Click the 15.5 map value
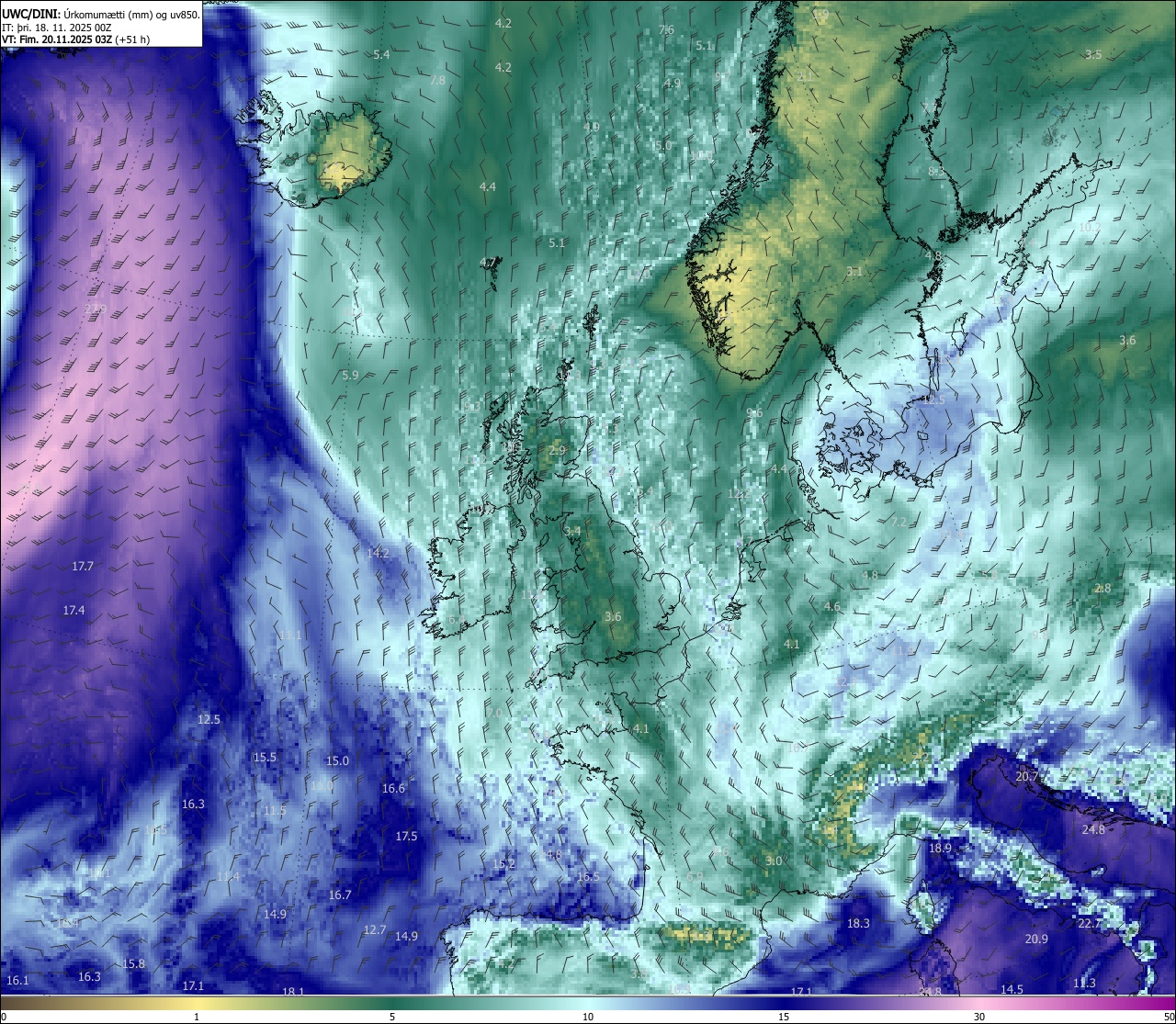The width and height of the screenshot is (1176, 1024). pos(265,758)
